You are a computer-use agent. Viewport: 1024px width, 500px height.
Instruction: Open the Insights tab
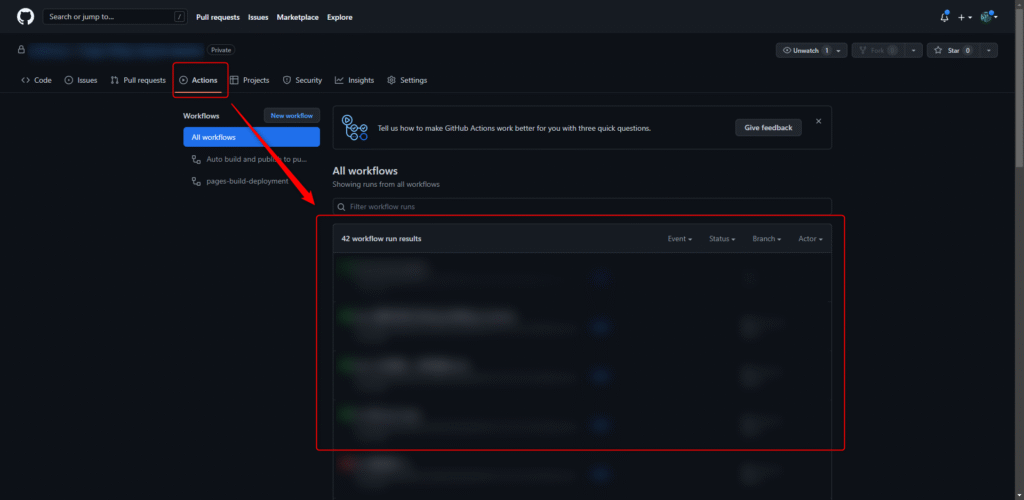click(354, 80)
